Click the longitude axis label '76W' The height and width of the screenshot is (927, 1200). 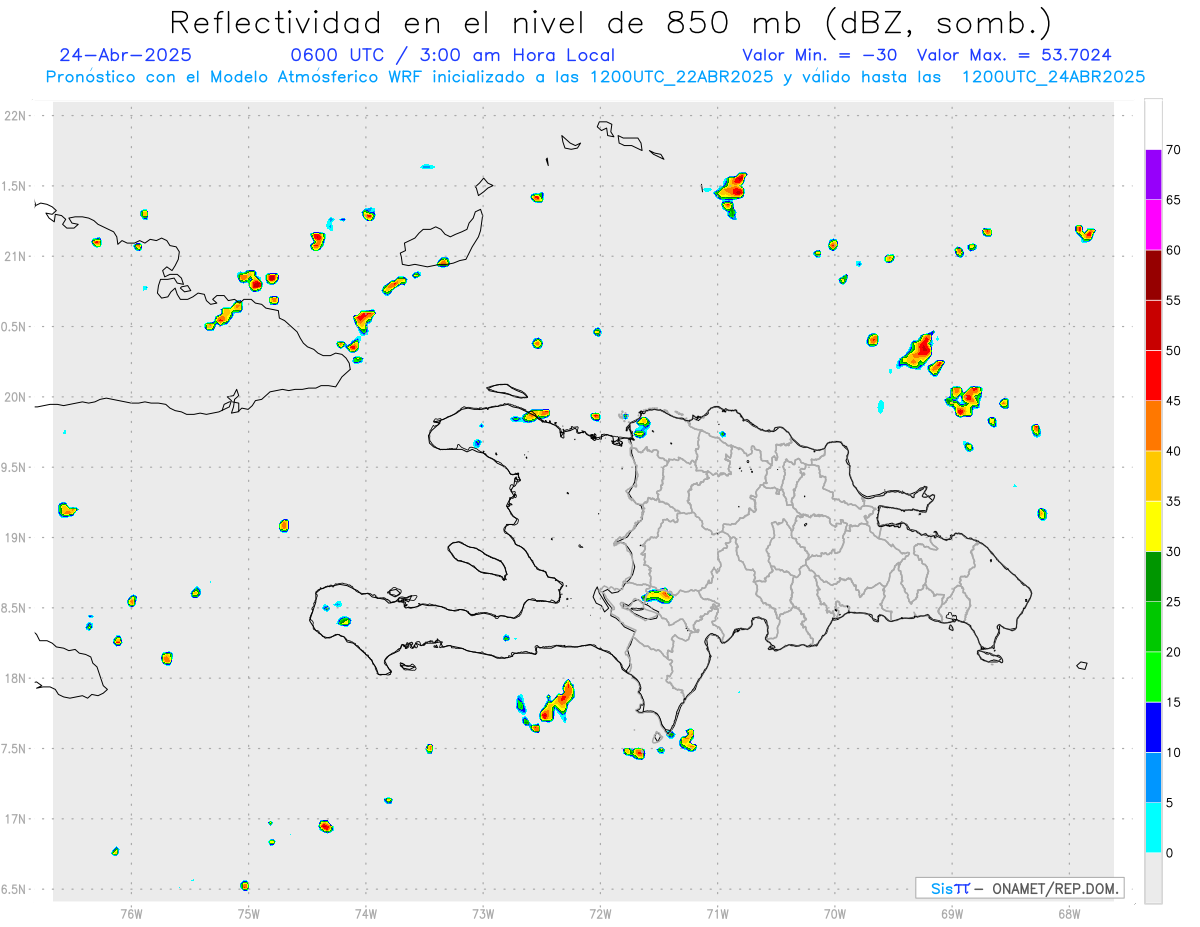131,914
